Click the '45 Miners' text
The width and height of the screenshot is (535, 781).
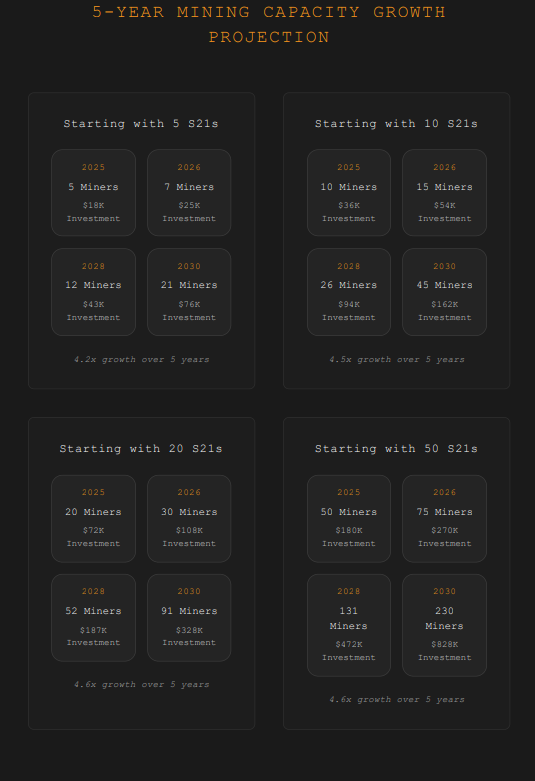coord(444,285)
